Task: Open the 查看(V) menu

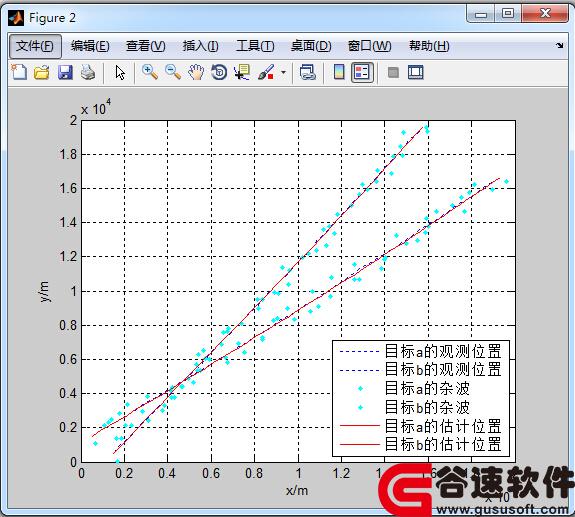Action: [145, 46]
